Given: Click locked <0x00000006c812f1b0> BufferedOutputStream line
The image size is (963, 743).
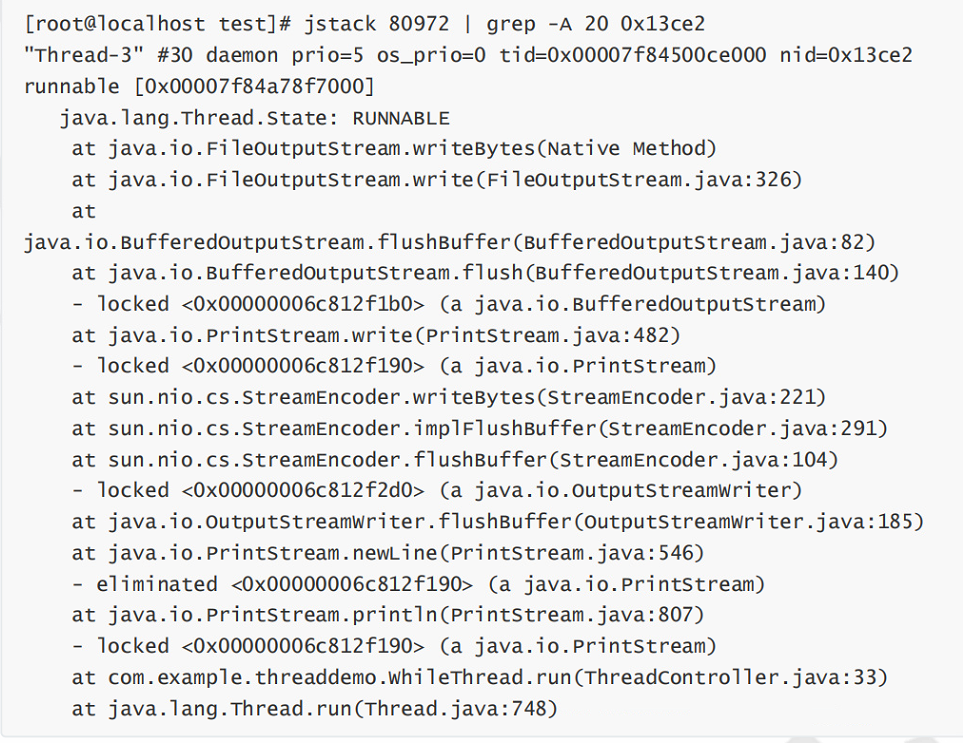Looking at the screenshot, I should (x=449, y=304).
